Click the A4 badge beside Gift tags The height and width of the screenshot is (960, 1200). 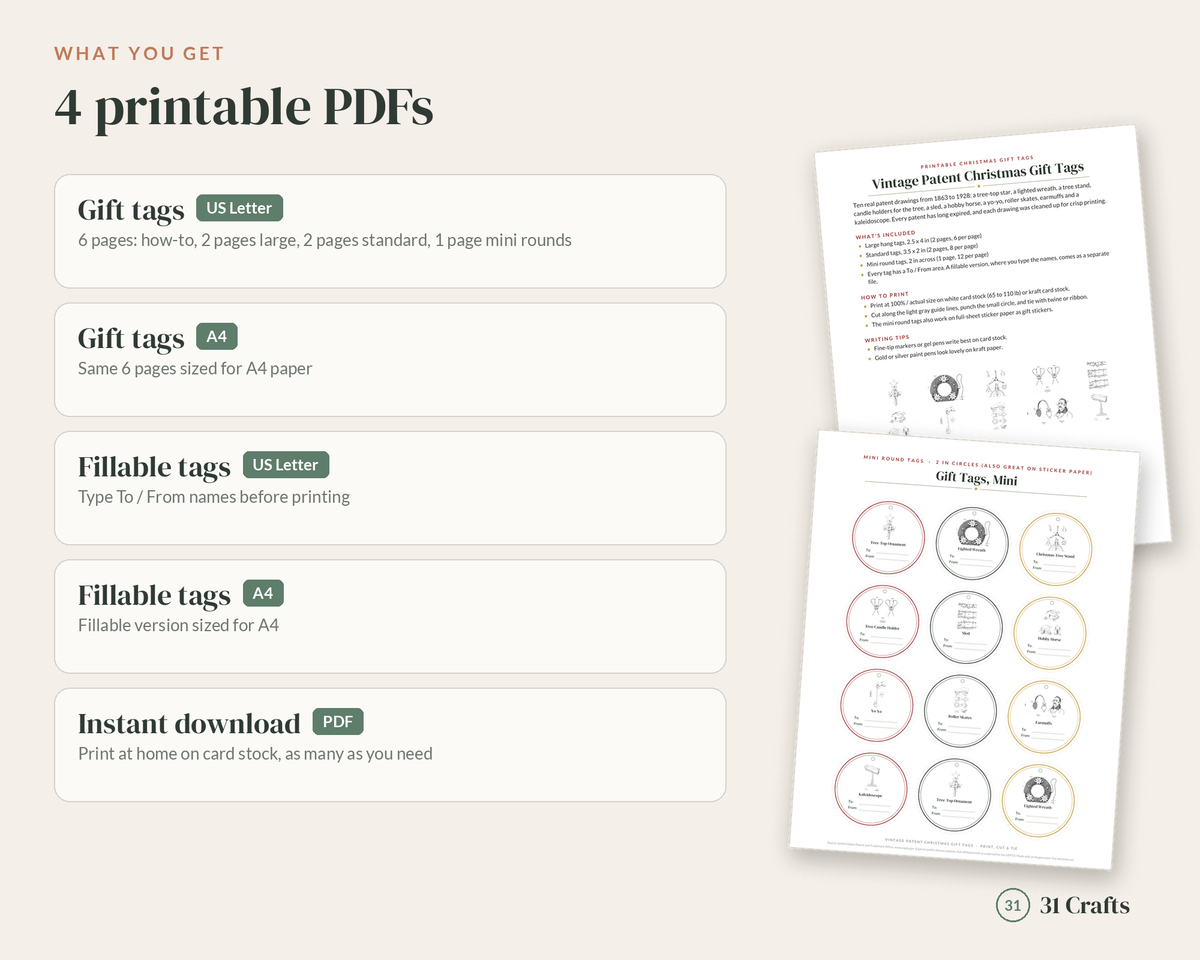(217, 336)
